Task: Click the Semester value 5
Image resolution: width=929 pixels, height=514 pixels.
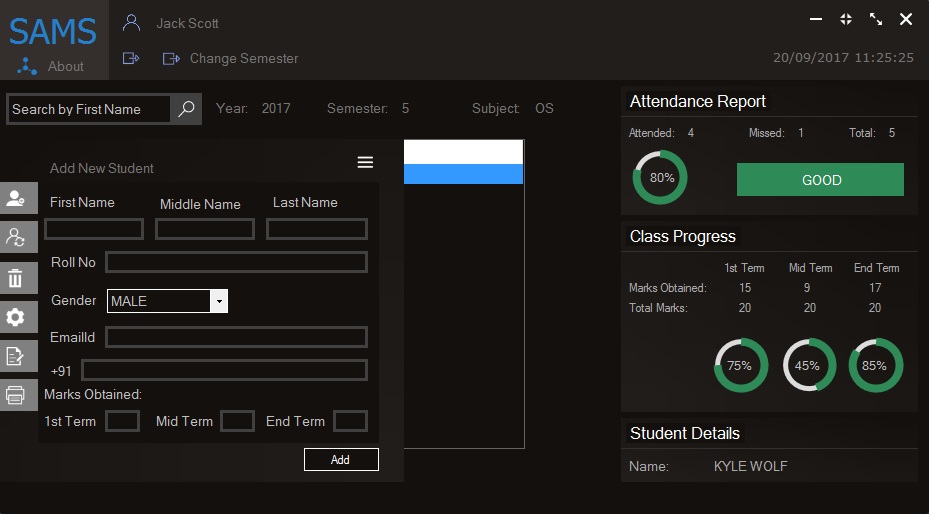Action: [x=405, y=108]
